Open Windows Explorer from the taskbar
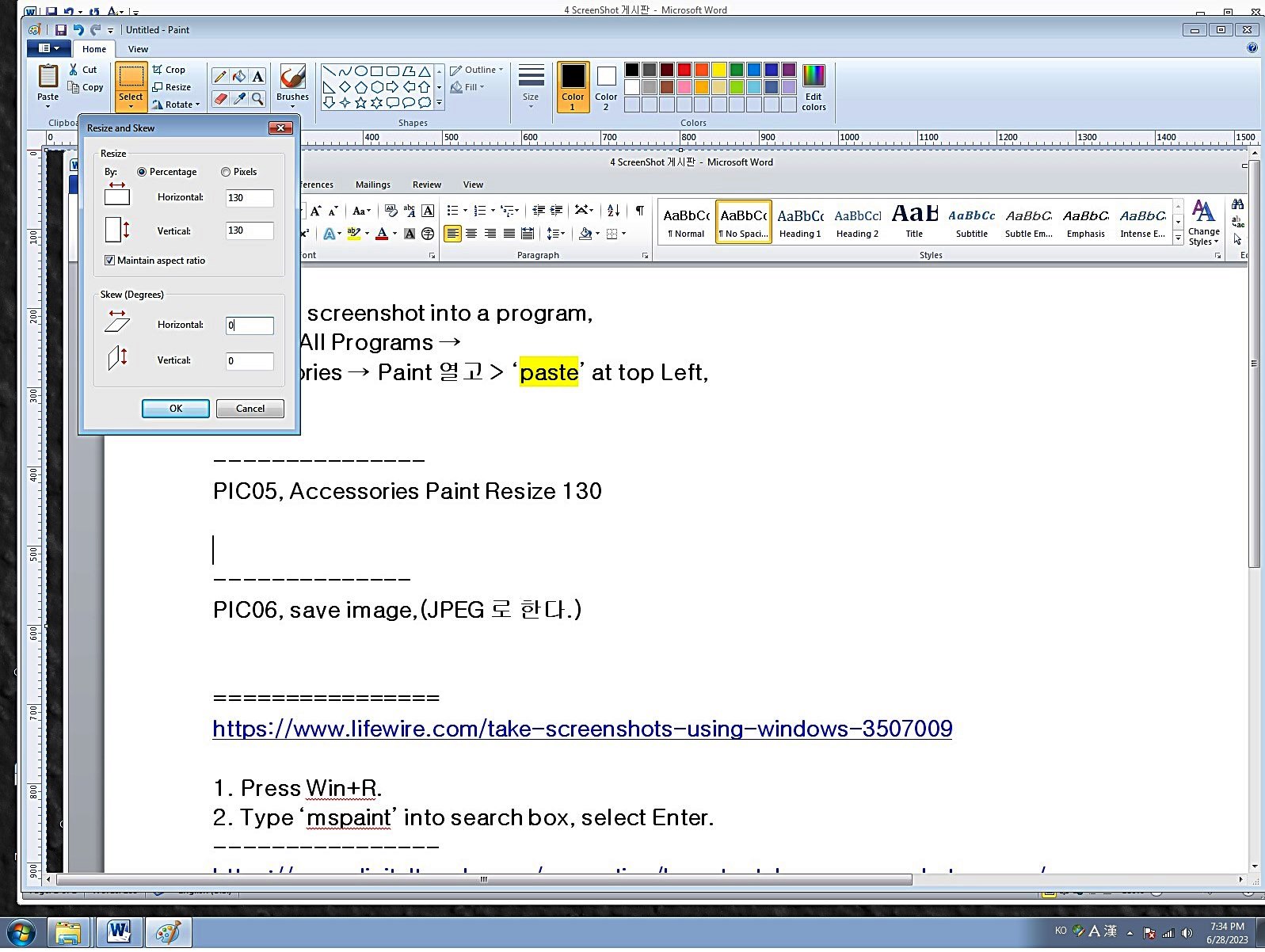 (x=69, y=933)
